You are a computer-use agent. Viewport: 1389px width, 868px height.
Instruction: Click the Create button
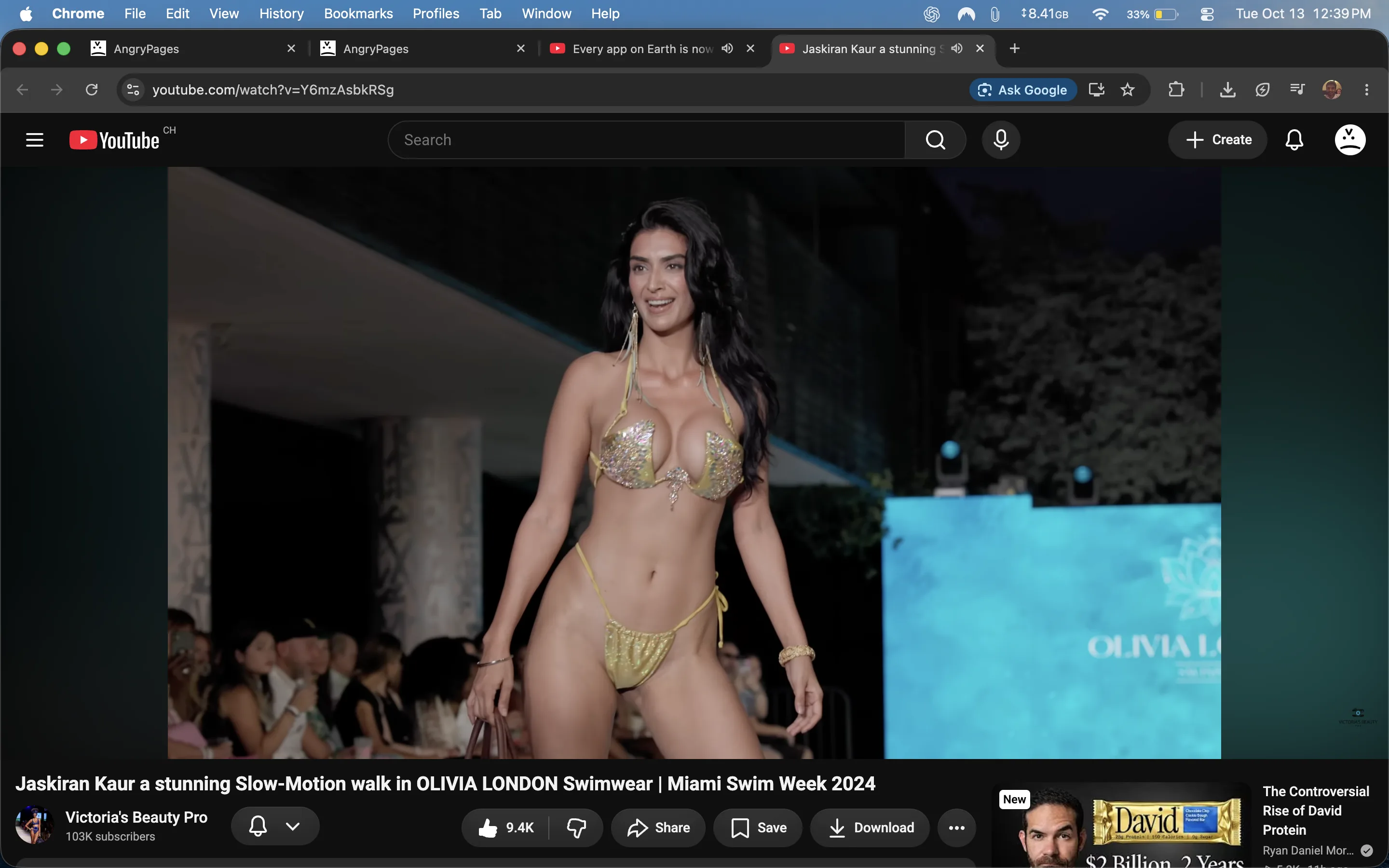point(1217,139)
